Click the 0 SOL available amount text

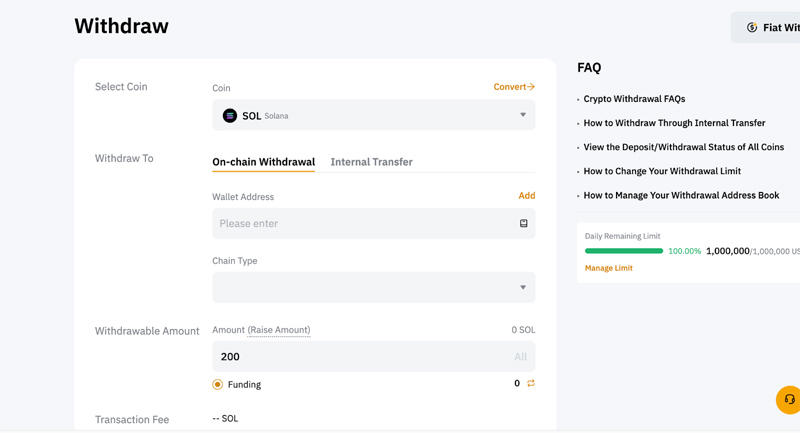tap(523, 330)
